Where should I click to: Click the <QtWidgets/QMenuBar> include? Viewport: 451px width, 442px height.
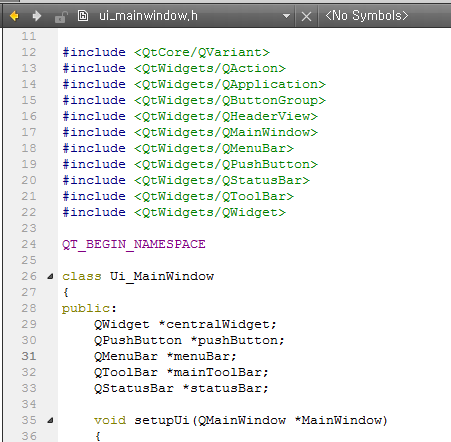click(x=214, y=148)
